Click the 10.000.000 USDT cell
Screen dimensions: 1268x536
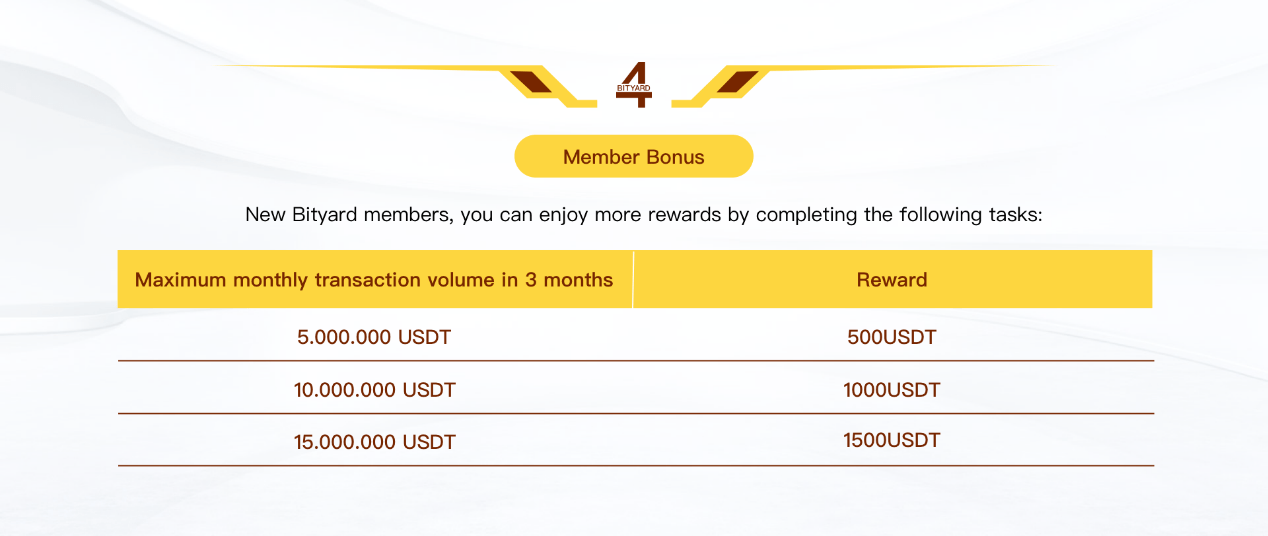(x=374, y=389)
